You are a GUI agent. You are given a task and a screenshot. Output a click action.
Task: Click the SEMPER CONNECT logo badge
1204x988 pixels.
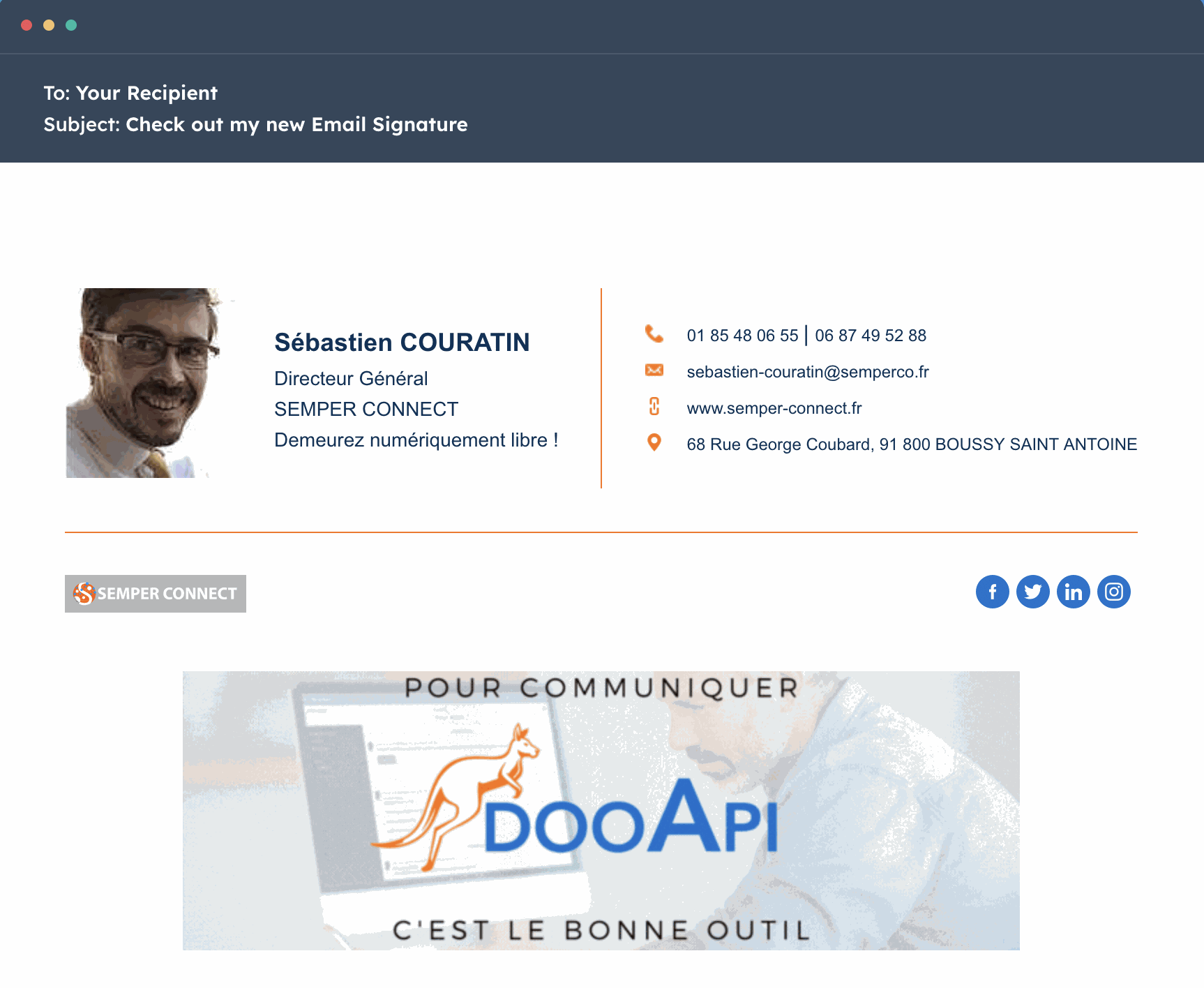pyautogui.click(x=156, y=594)
